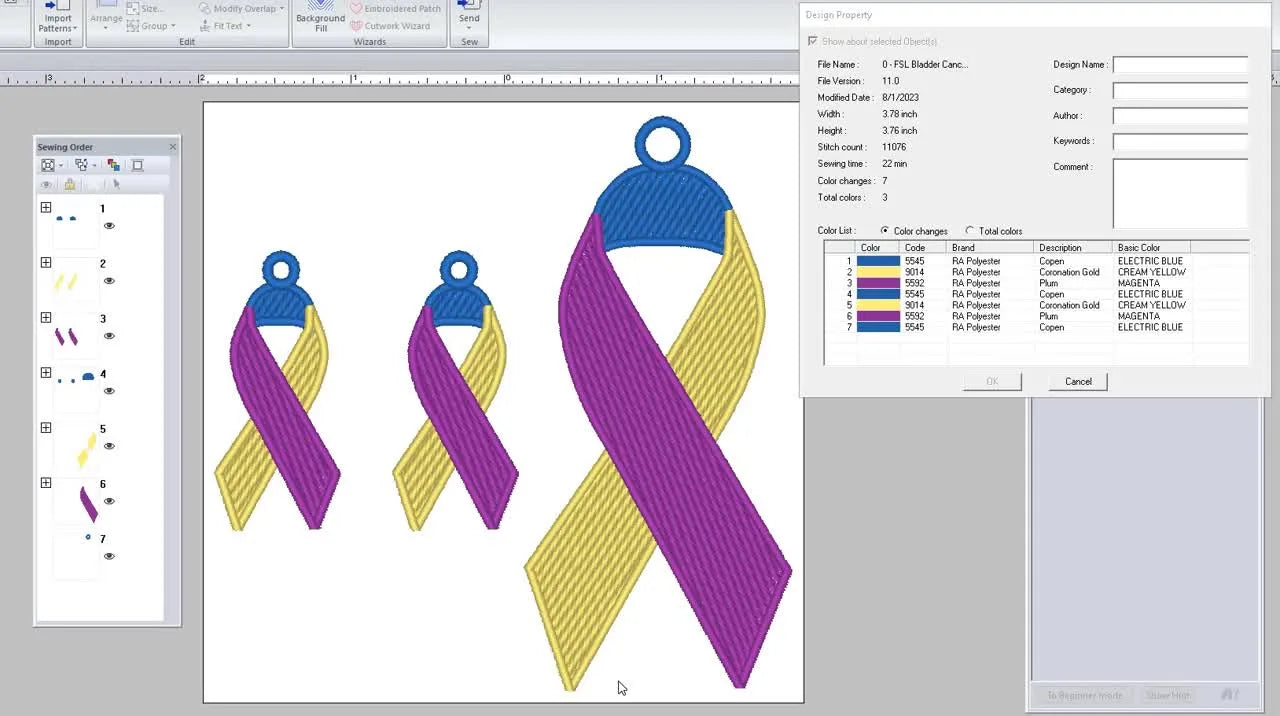
Task: Enable the Total colors radio button
Action: 969,231
